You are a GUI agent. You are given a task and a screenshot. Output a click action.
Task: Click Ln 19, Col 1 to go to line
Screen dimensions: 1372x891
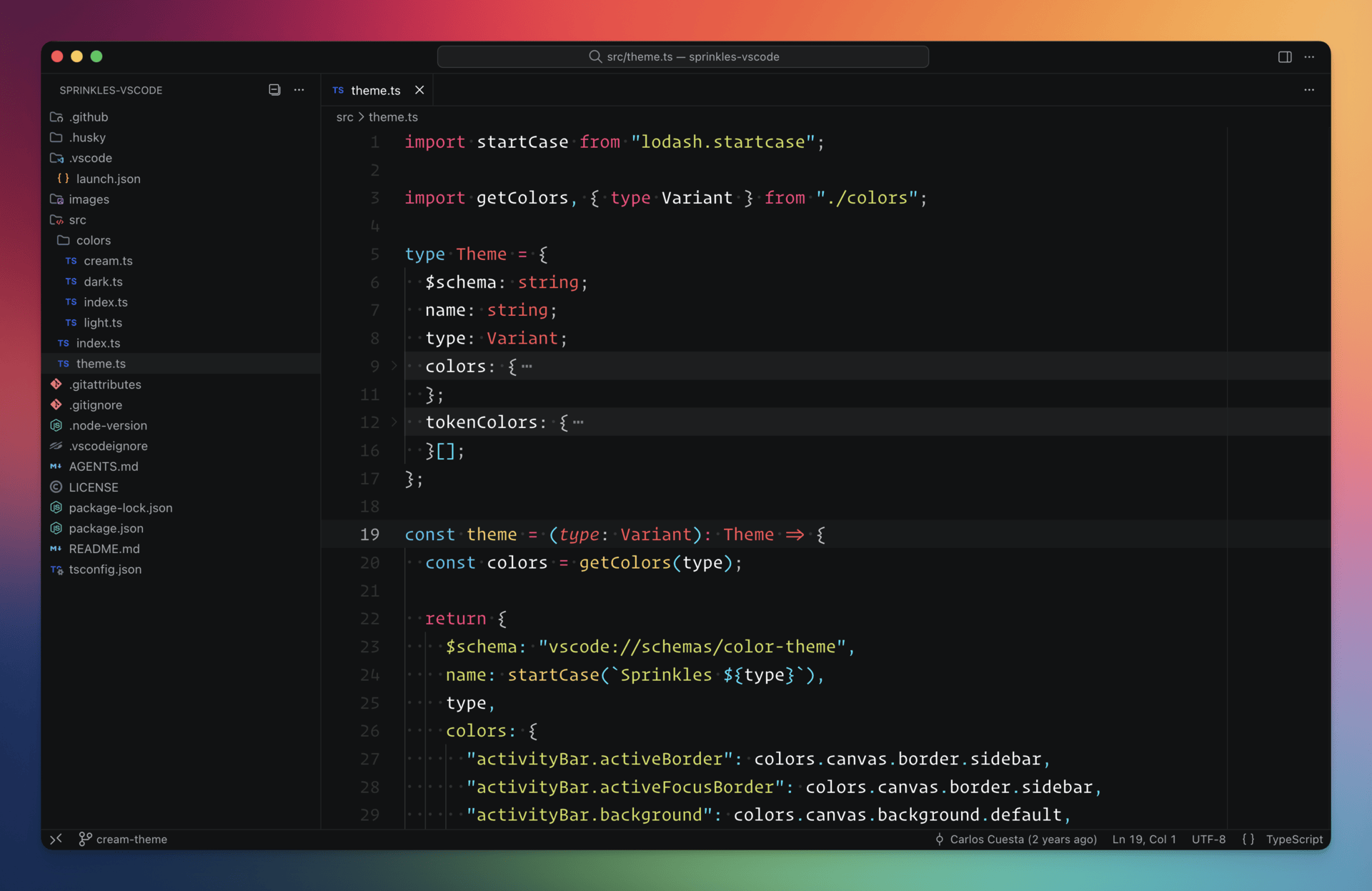(x=1143, y=839)
